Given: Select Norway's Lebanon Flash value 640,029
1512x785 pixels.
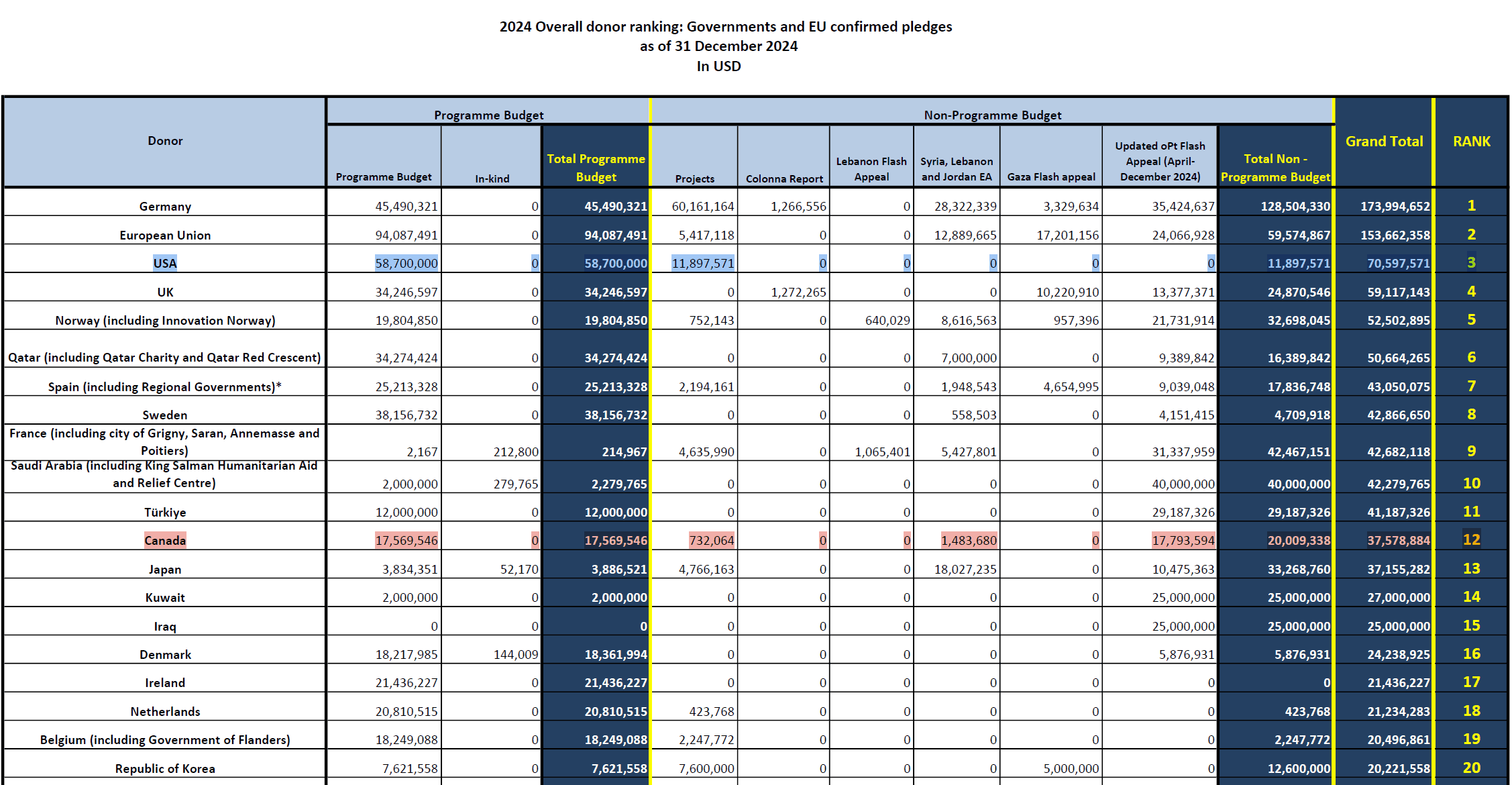Looking at the screenshot, I should point(887,320).
